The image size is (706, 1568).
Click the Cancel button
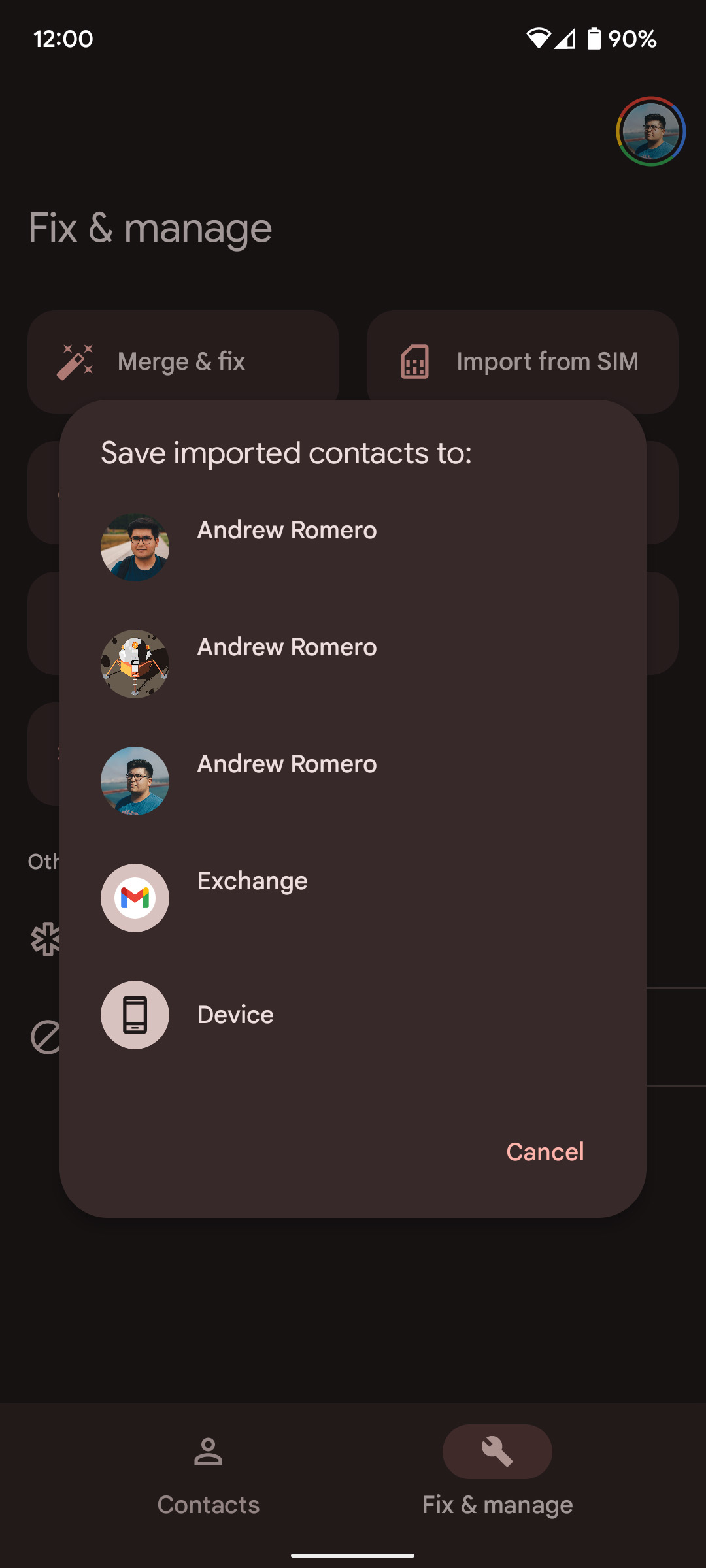click(x=544, y=1152)
